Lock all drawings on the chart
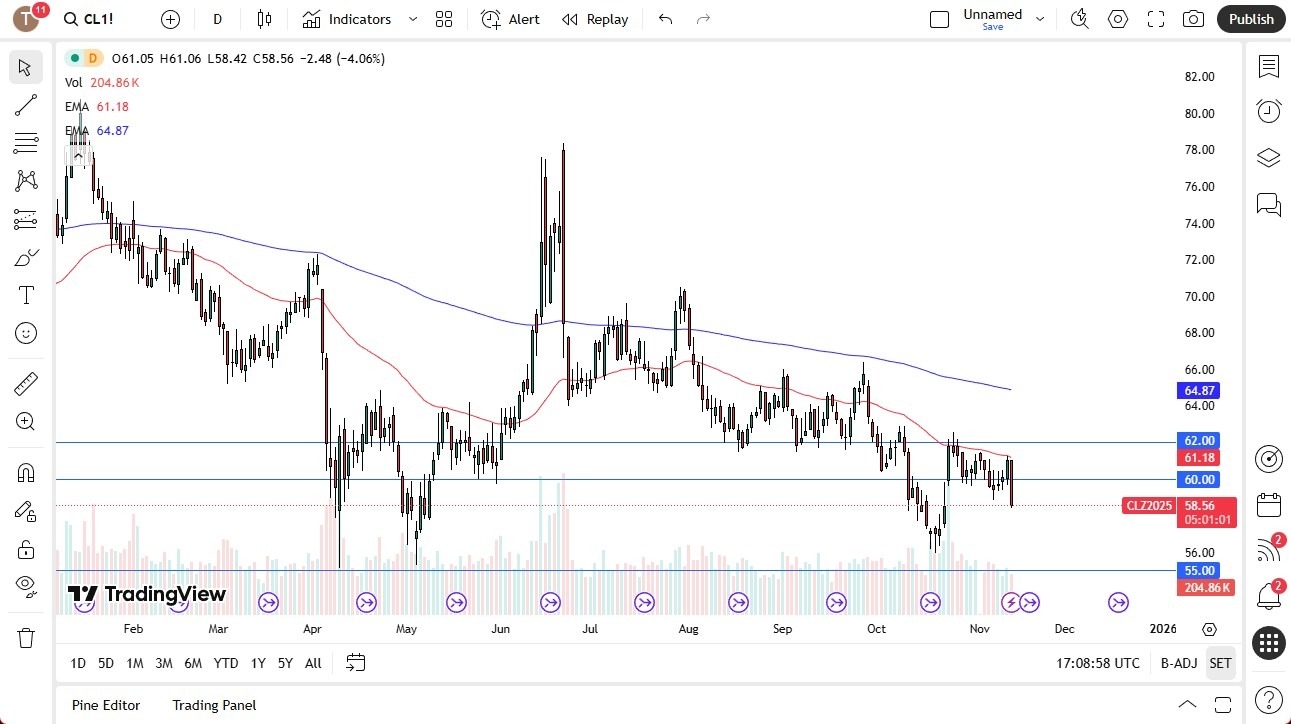 pos(26,549)
